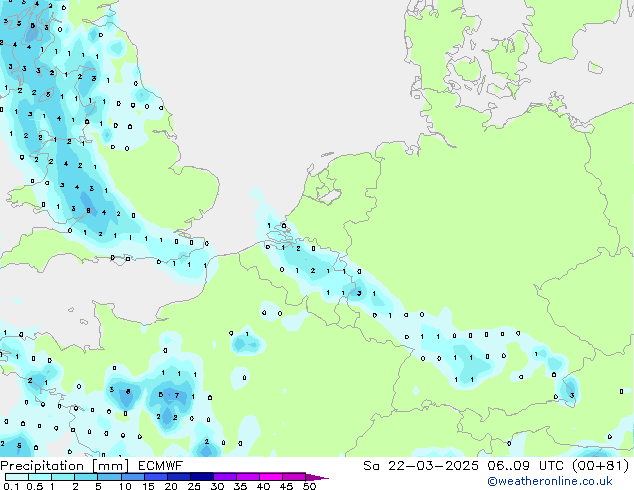Click the legend scale label '25'

point(194,486)
